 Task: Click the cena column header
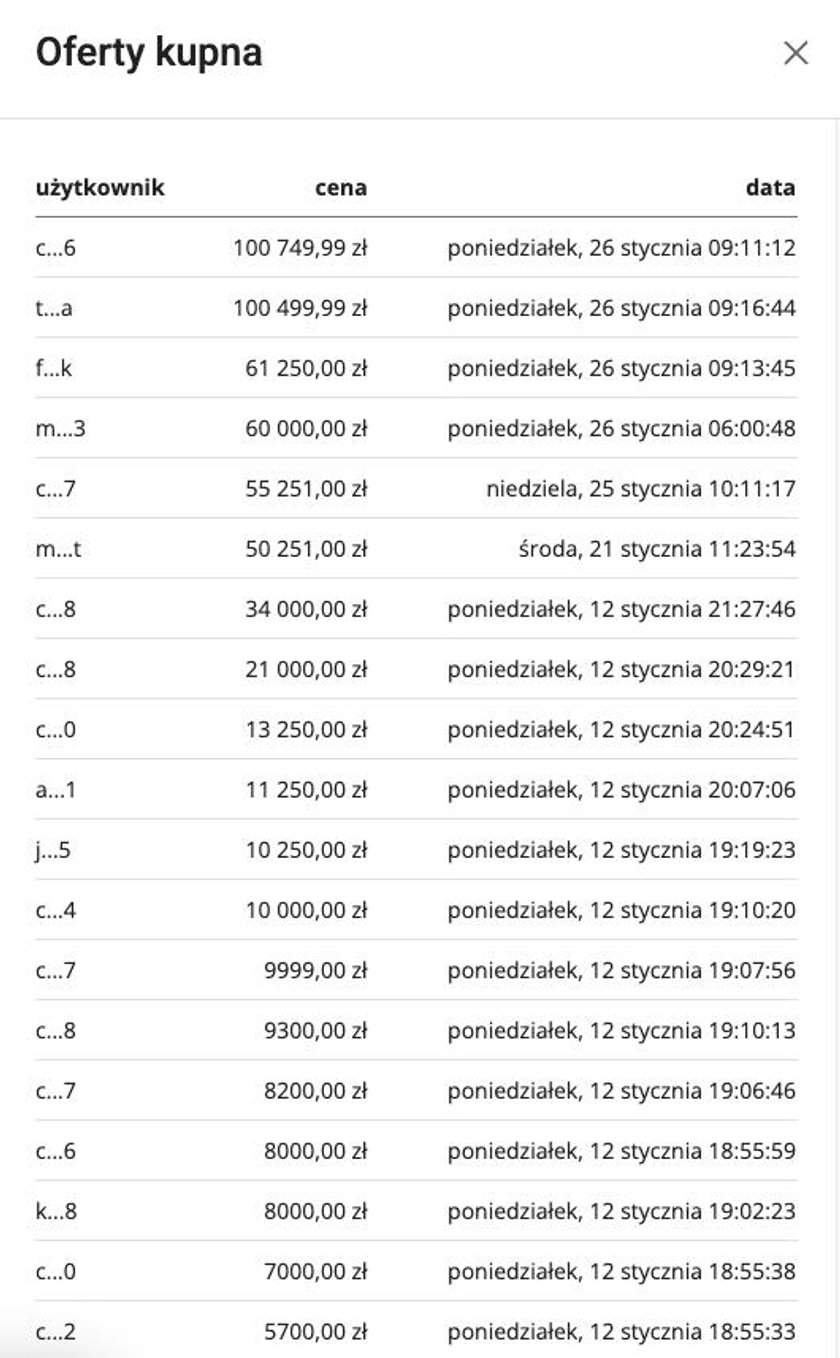pyautogui.click(x=343, y=187)
